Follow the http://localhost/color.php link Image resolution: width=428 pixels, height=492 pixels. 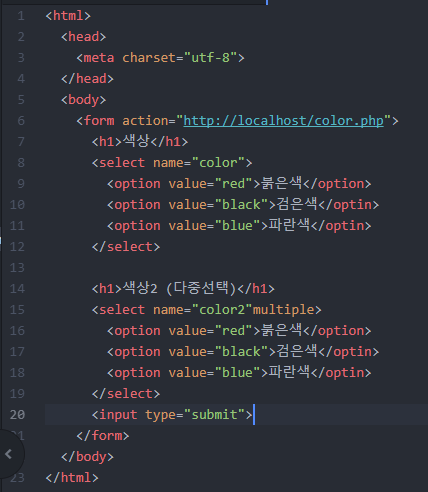point(283,121)
